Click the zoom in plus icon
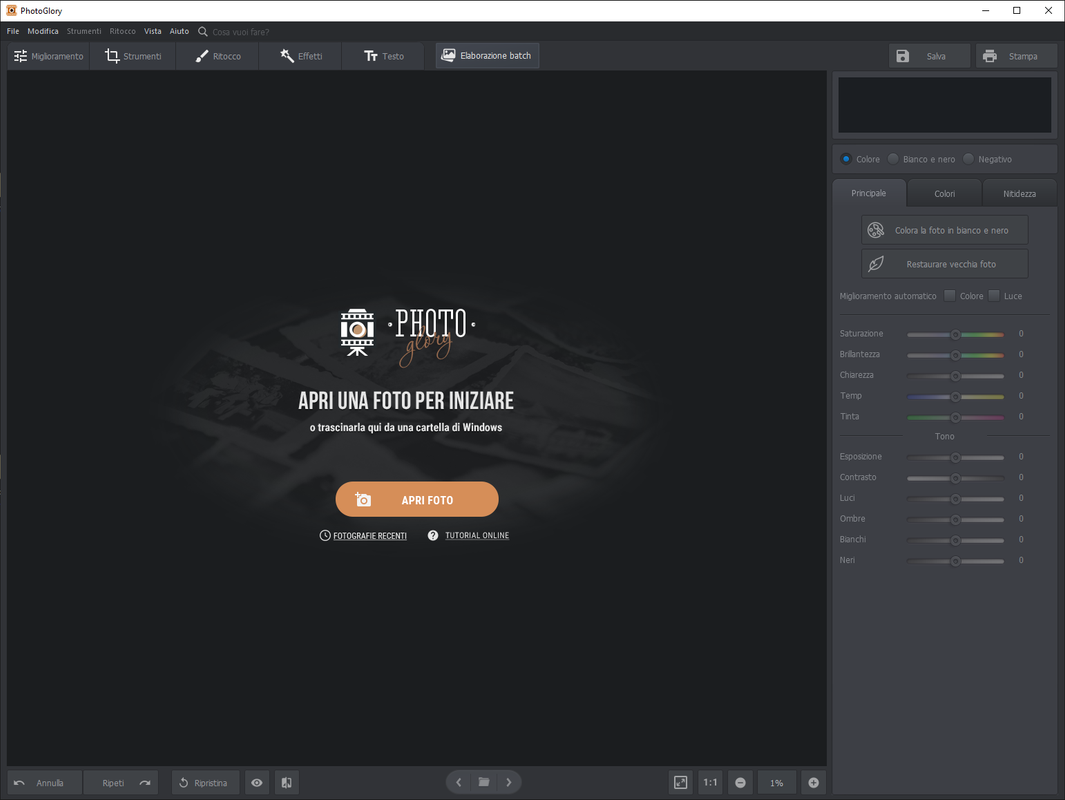Viewport: 1065px width, 800px height. pyautogui.click(x=813, y=783)
